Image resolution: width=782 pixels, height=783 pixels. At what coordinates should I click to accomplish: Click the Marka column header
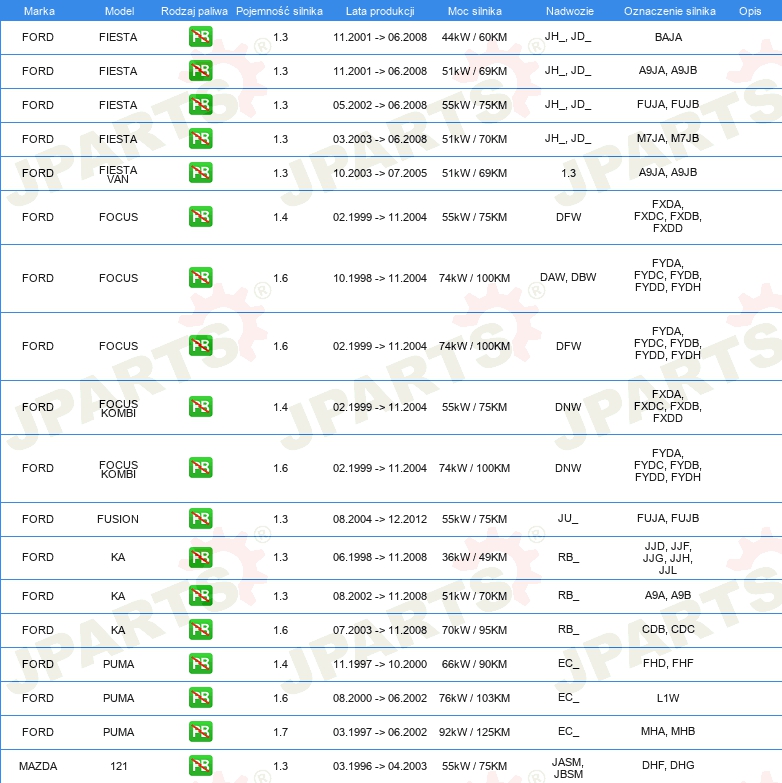39,11
